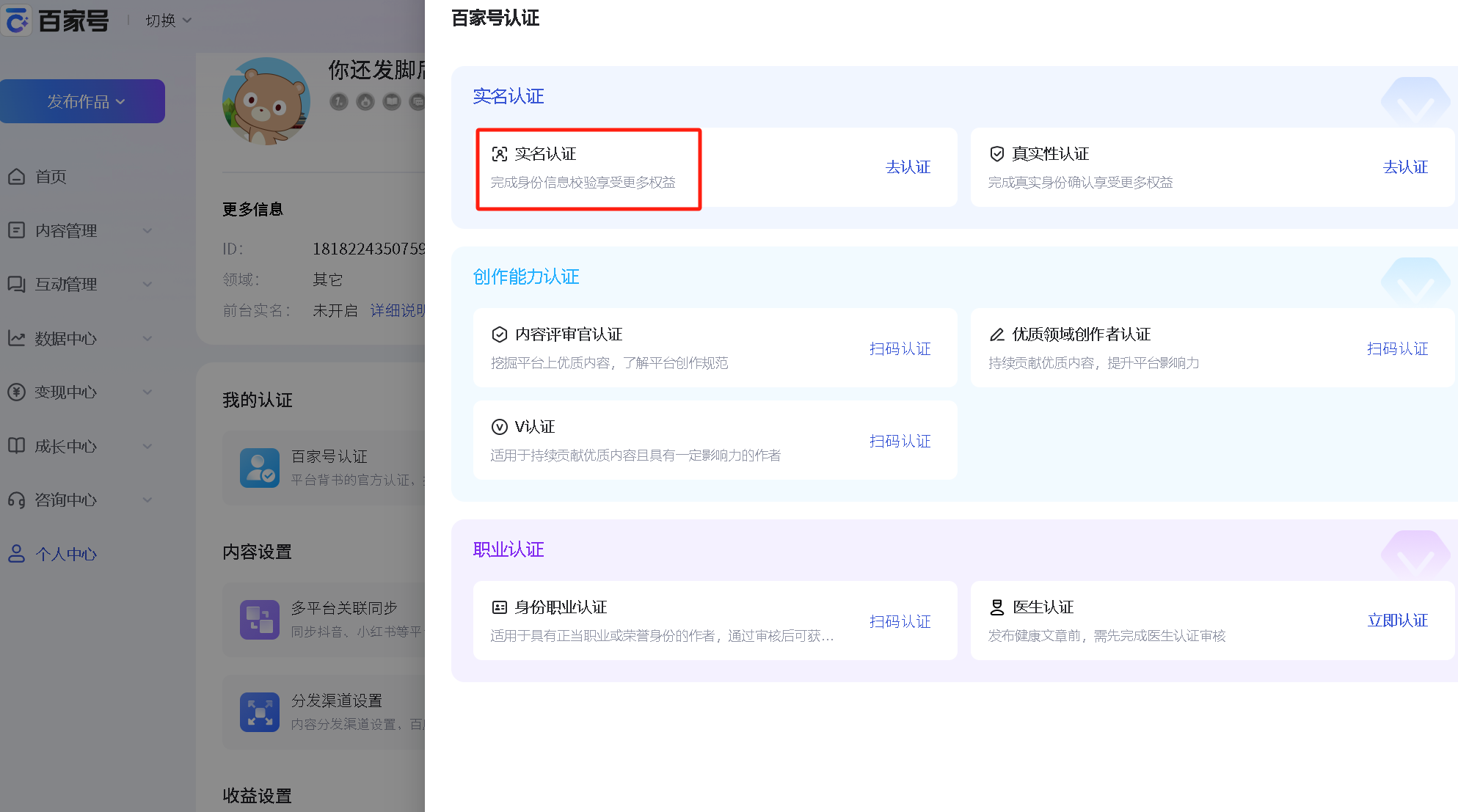Open the 切换 account switch dropdown
The height and width of the screenshot is (812, 1458).
pyautogui.click(x=168, y=21)
